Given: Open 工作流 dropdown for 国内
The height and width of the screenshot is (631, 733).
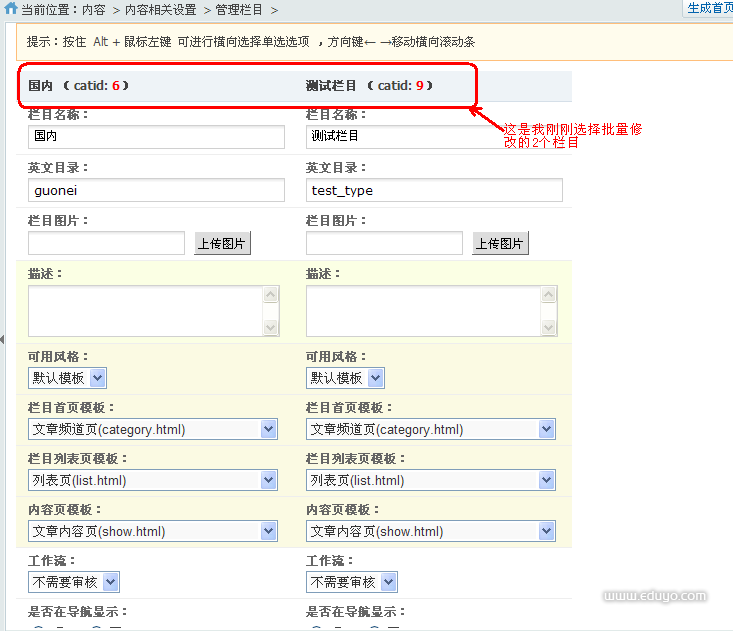Looking at the screenshot, I should 74,582.
